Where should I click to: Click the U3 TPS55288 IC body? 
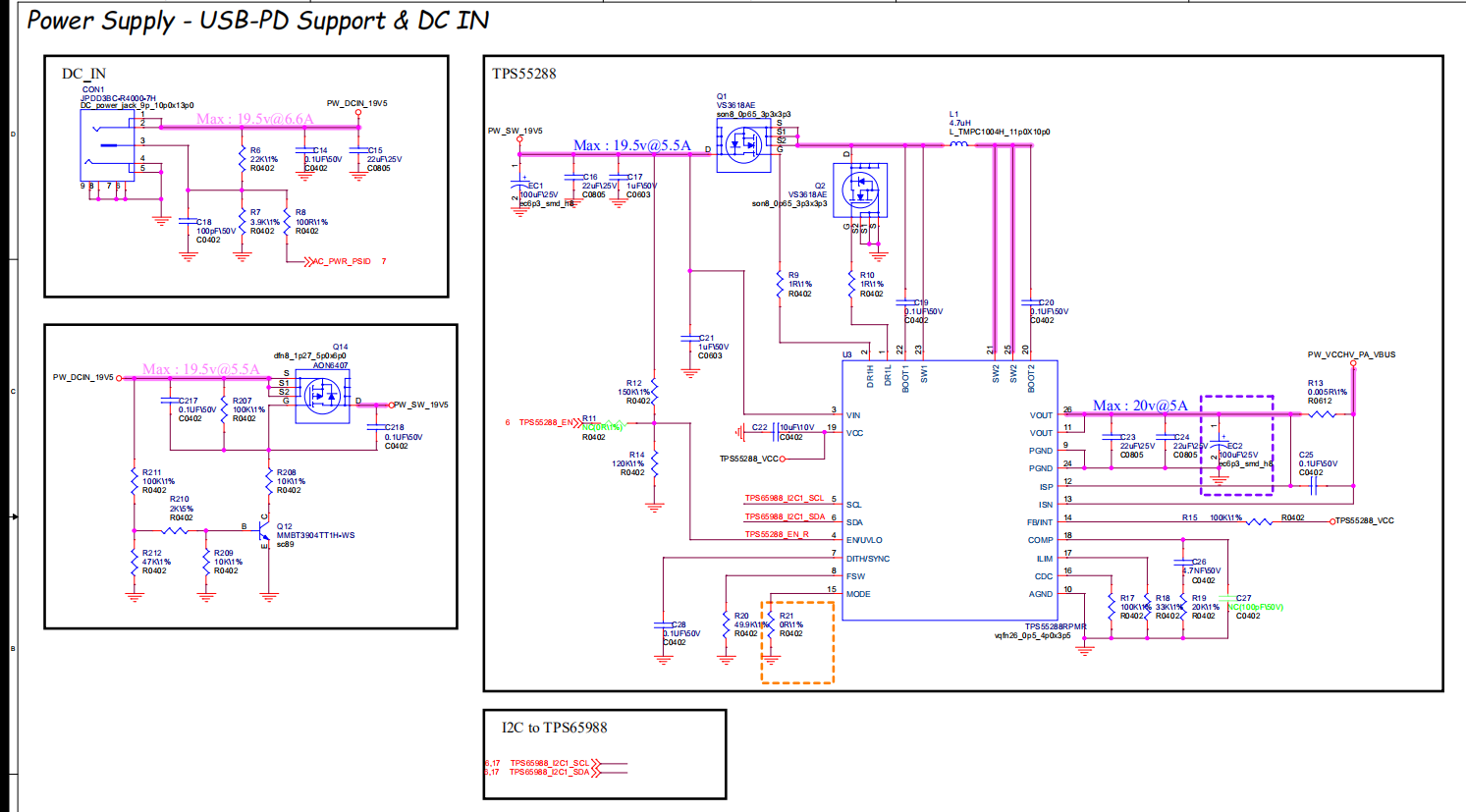click(x=950, y=489)
